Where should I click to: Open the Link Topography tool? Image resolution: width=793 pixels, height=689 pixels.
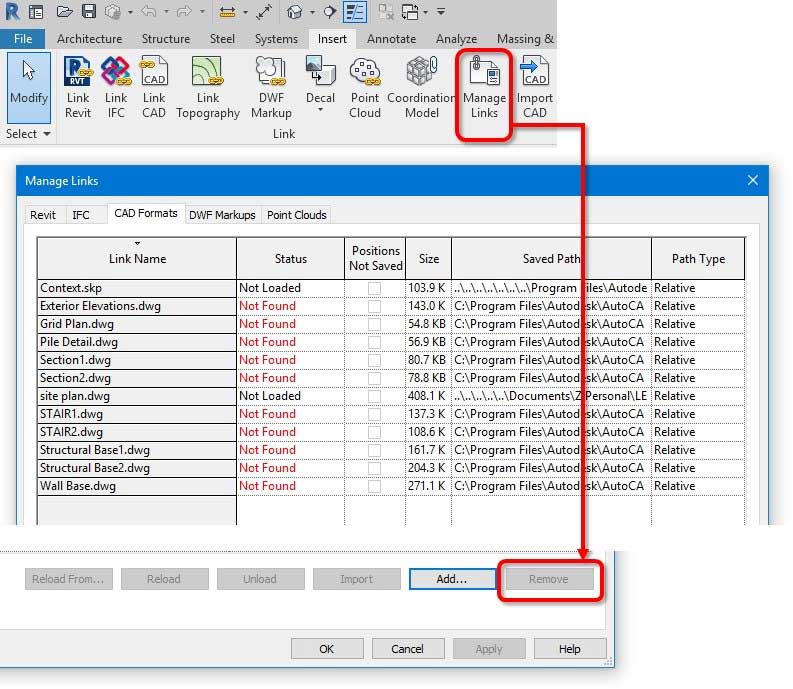(208, 88)
